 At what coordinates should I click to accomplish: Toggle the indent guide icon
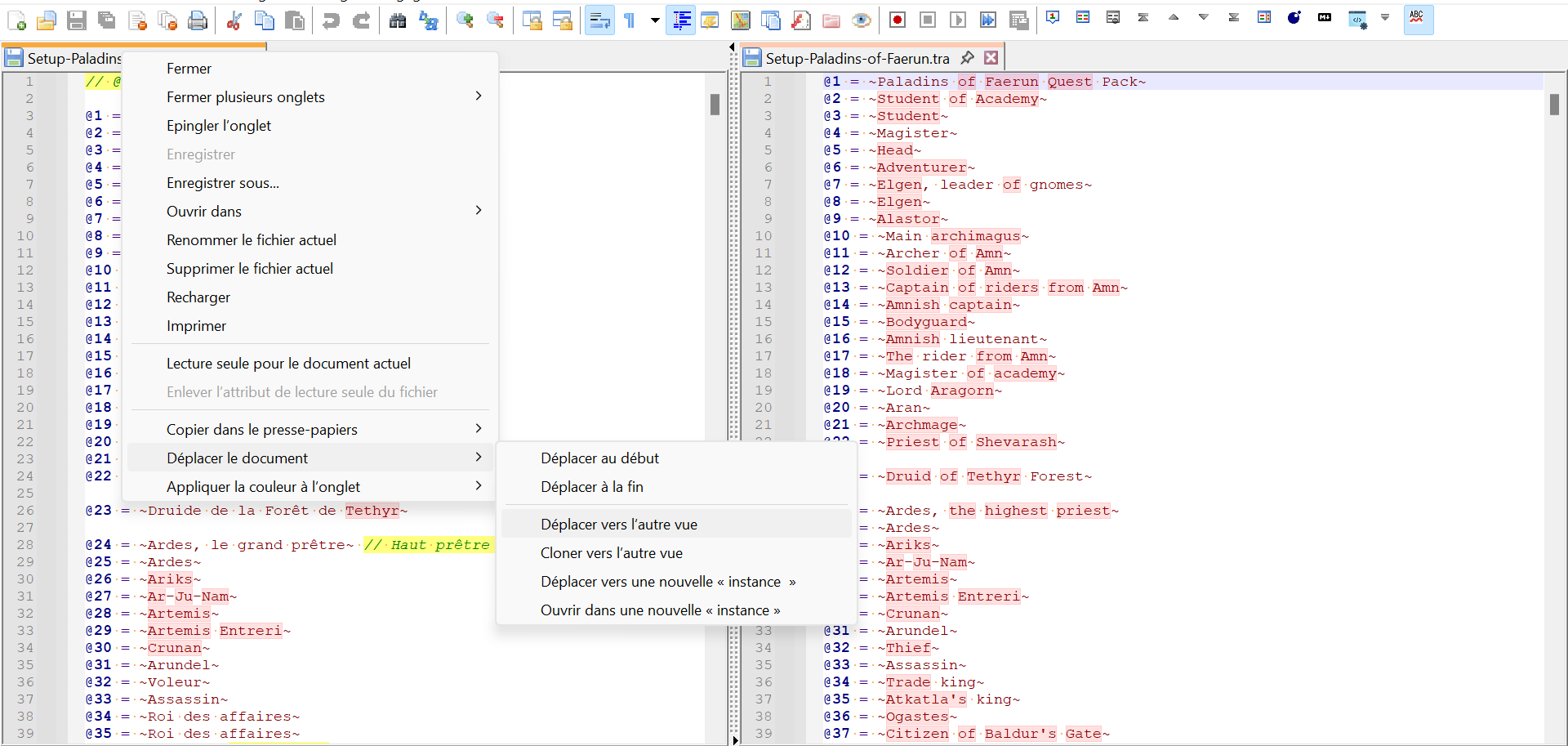pyautogui.click(x=680, y=20)
